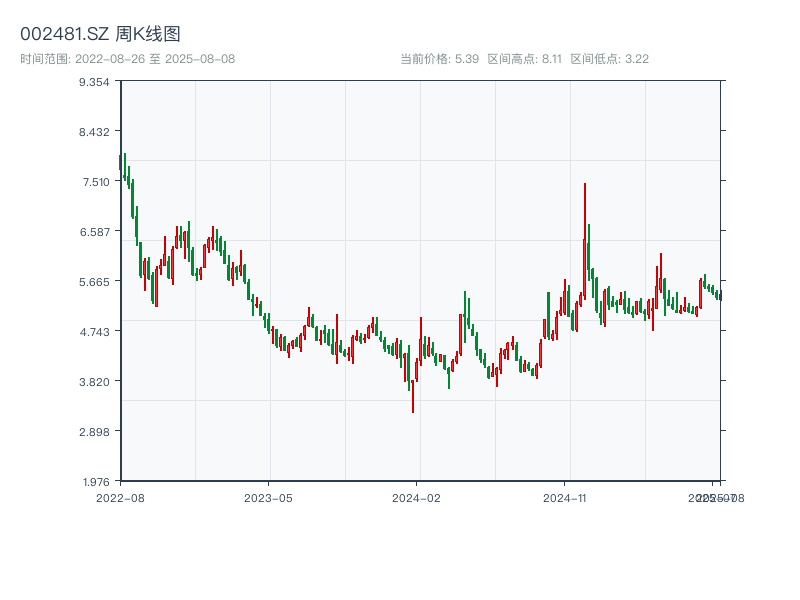Click the y-axis label 9.354
The image size is (800, 600).
pyautogui.click(x=94, y=82)
